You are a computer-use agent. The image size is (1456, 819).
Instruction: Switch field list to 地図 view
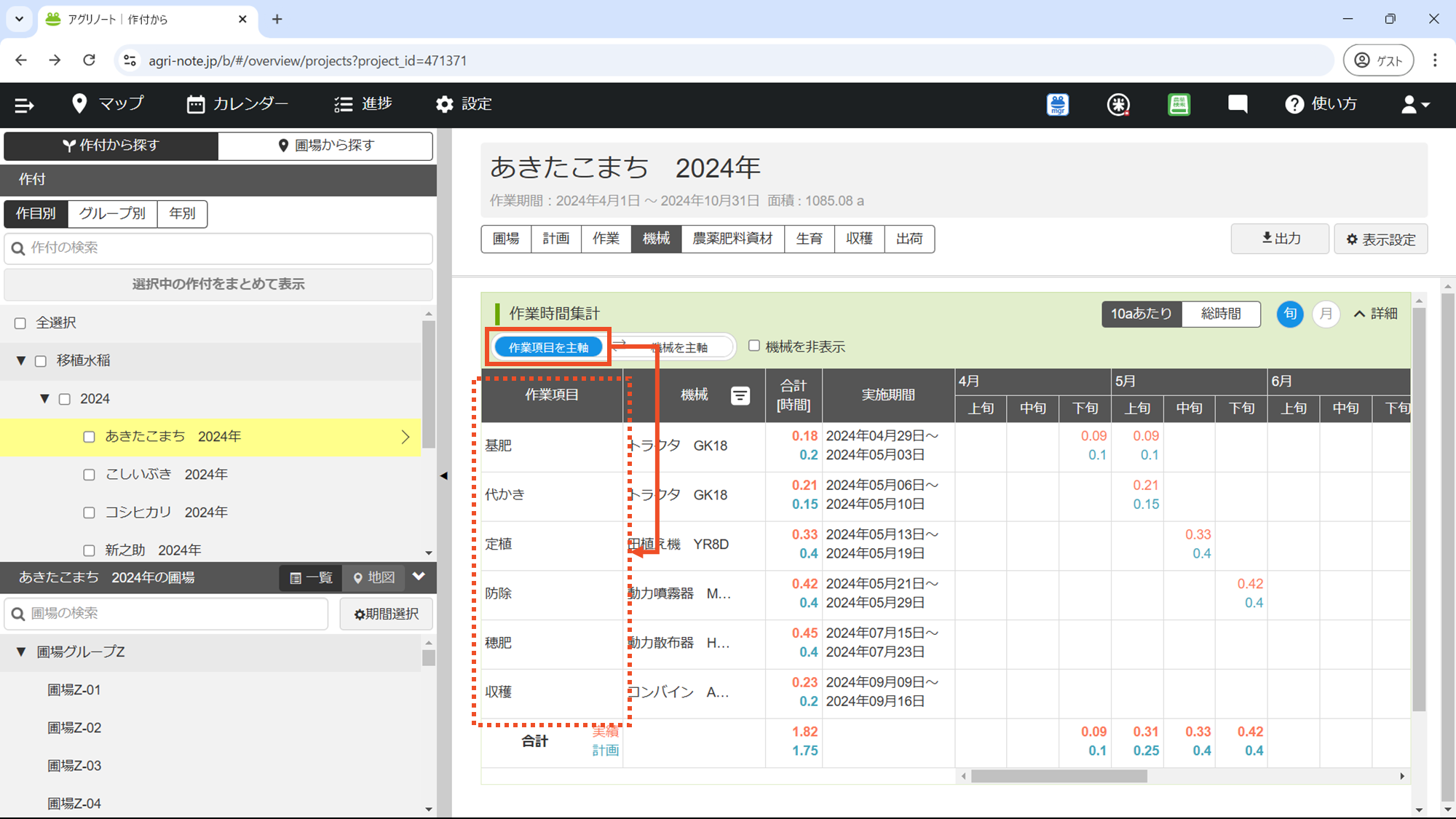coord(373,578)
